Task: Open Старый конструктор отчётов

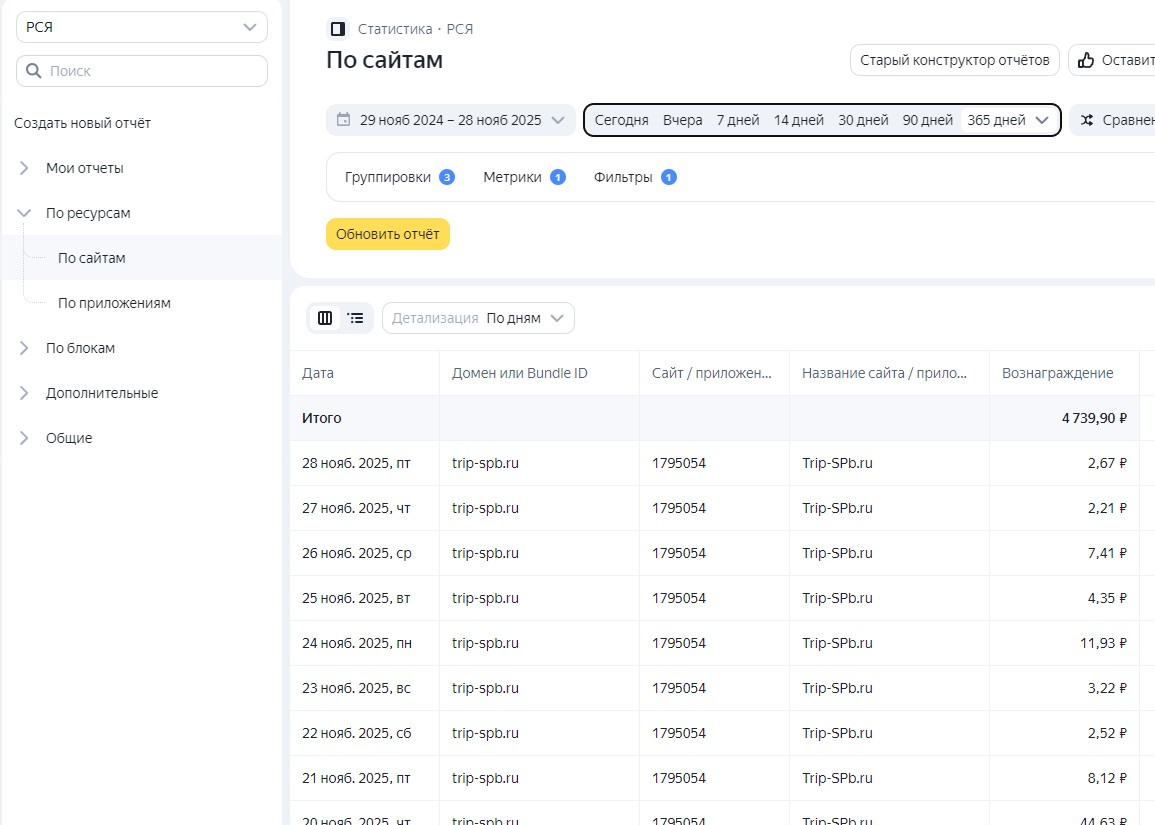Action: point(954,60)
